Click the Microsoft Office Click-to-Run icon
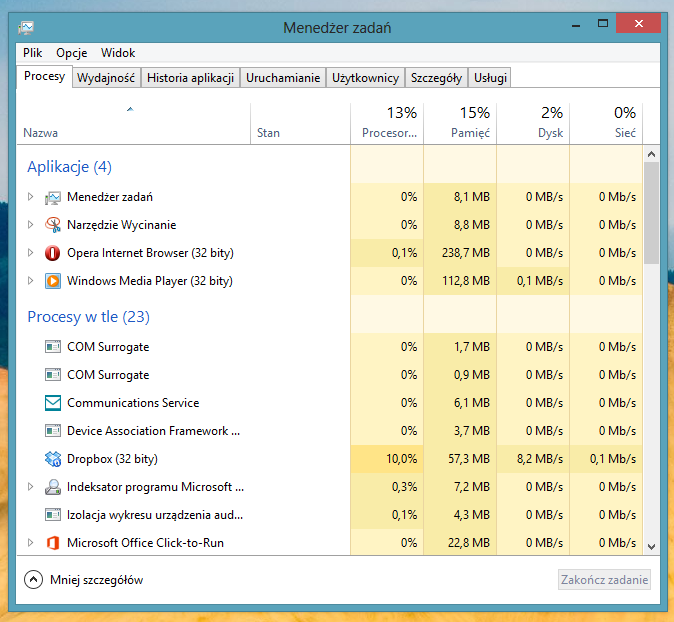The image size is (674, 622). click(53, 543)
